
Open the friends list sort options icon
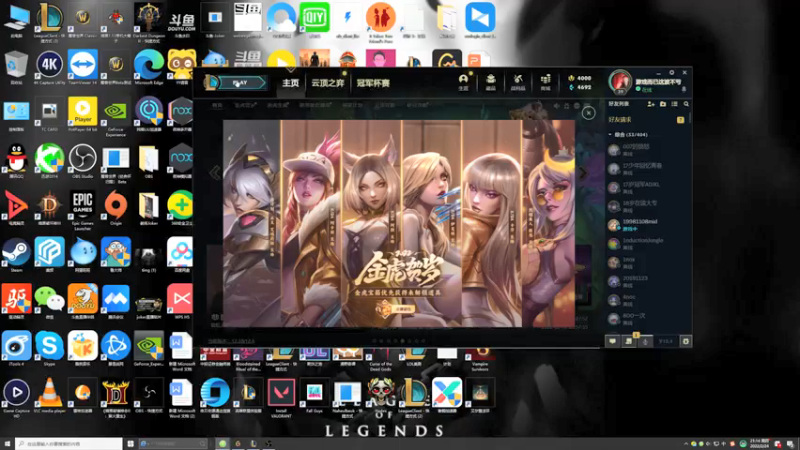click(x=674, y=104)
